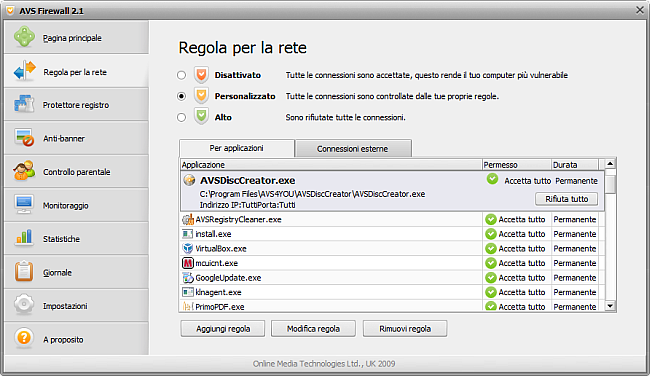Select the mcuicnt.exe row name
Viewport: 650px width, 376px height.
(x=216, y=263)
